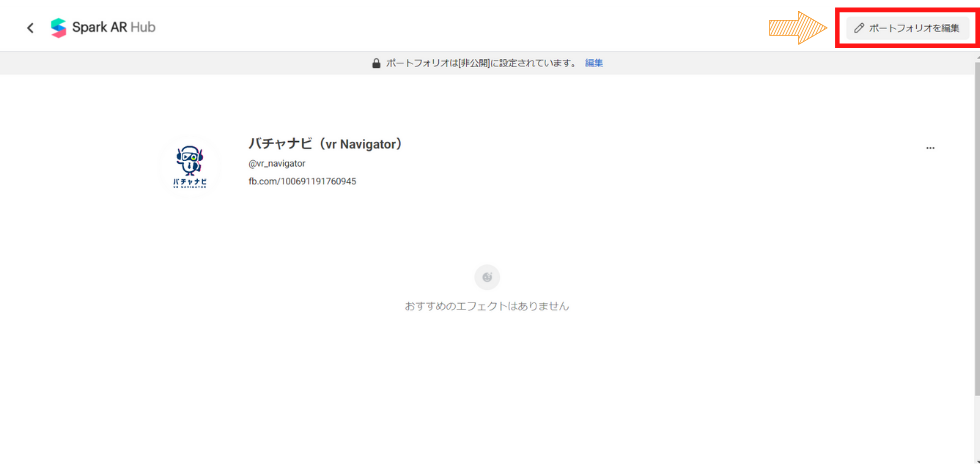Select the バチャナビ profile avatar image
The image size is (980, 470).
tap(190, 167)
